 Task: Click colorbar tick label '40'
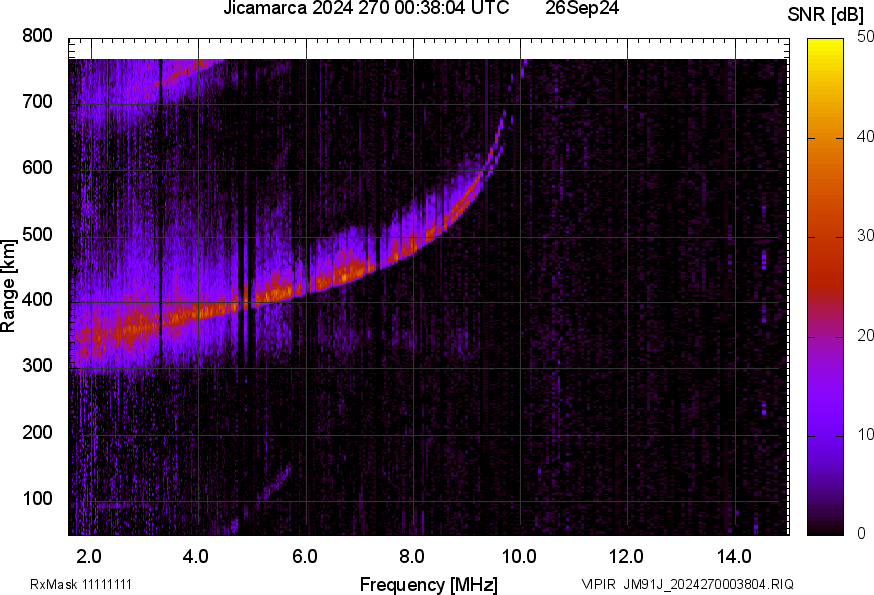[865, 137]
